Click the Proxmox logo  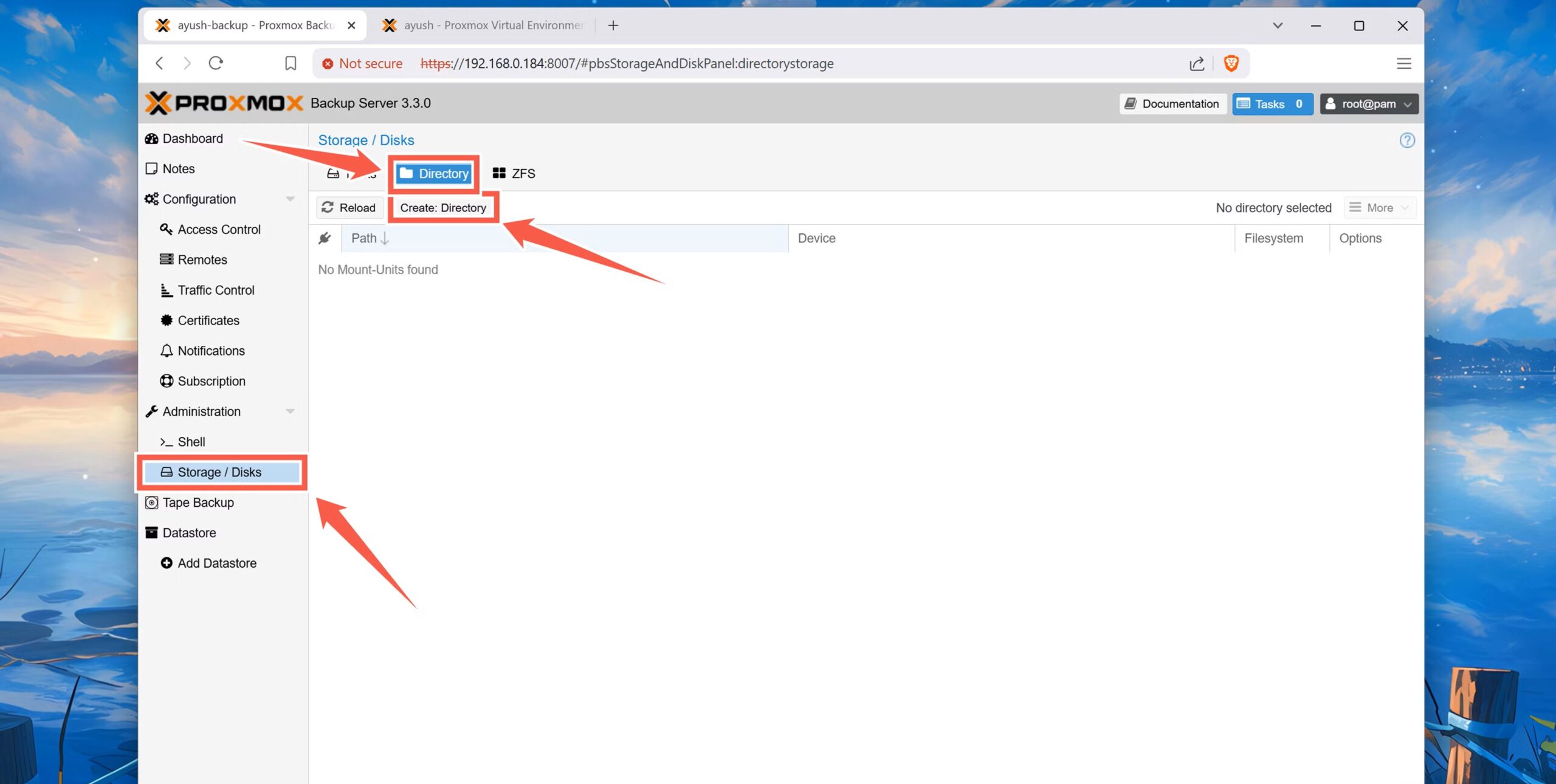[x=224, y=103]
